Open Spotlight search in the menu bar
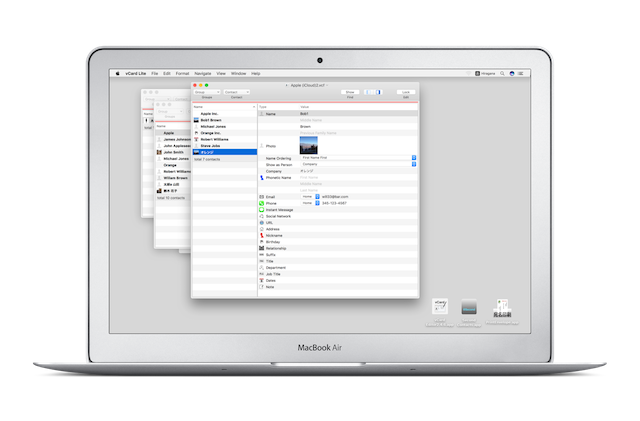The width and height of the screenshot is (640, 421). coord(502,74)
